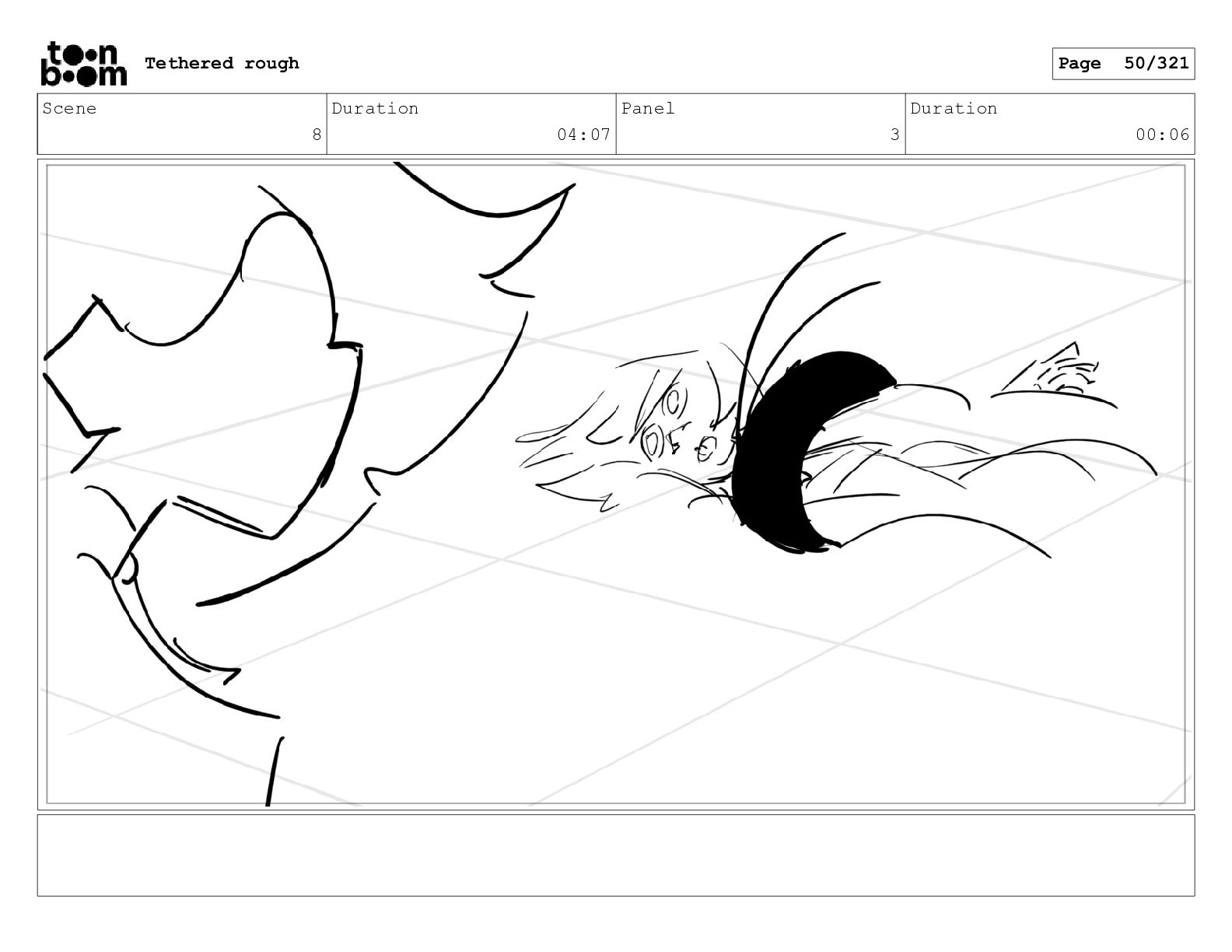Viewport: 1232px width, 952px height.
Task: Select the panel number '3'
Action: click(895, 135)
